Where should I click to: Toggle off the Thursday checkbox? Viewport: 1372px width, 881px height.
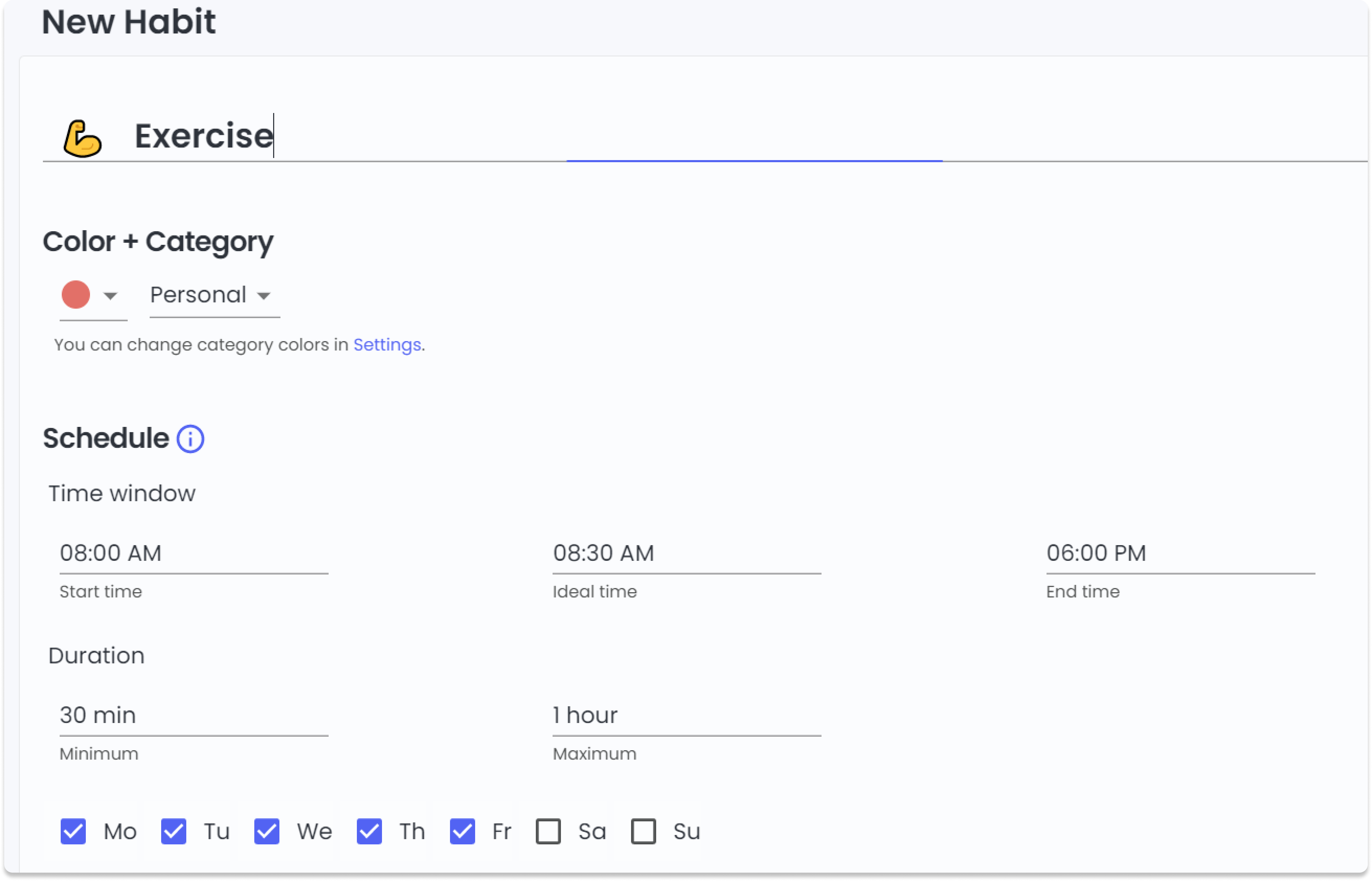(369, 831)
